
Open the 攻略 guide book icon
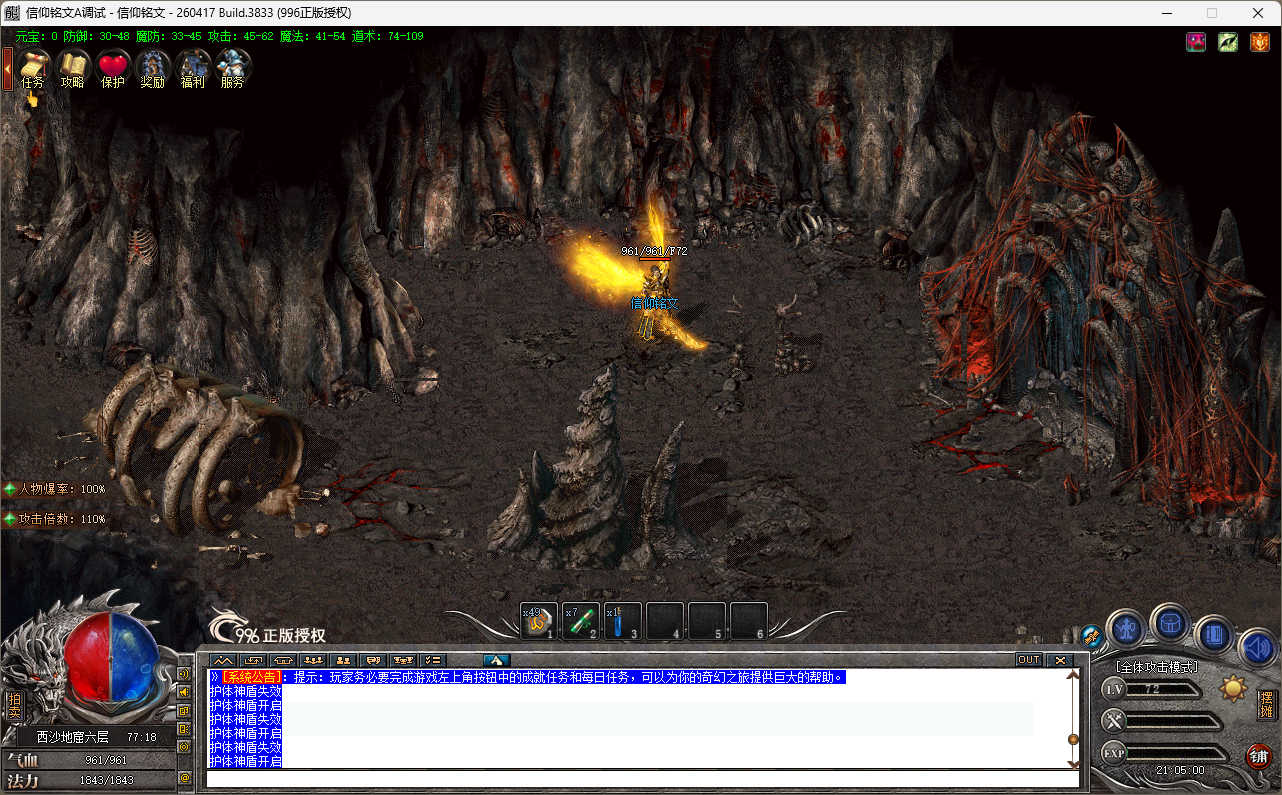tap(73, 67)
